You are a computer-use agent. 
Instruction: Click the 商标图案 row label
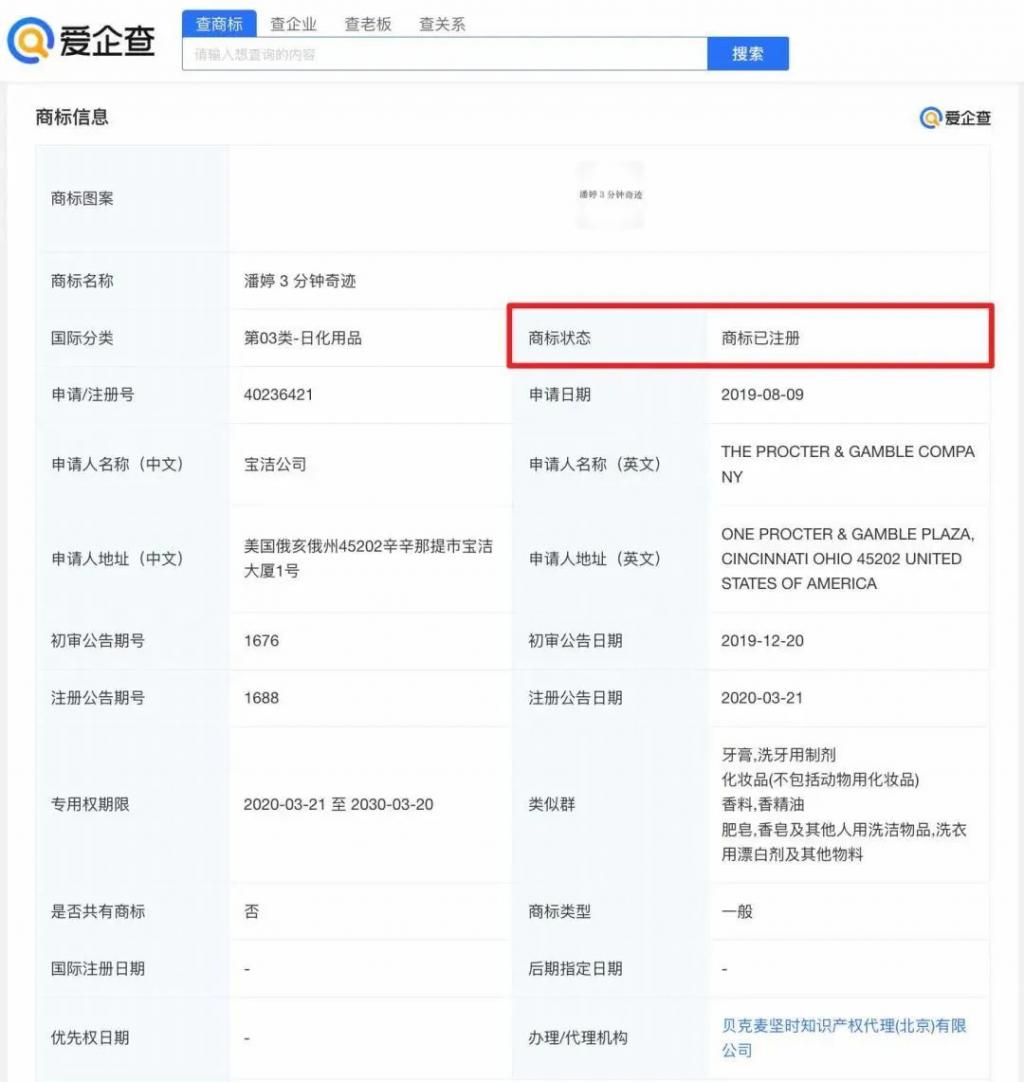coord(82,199)
